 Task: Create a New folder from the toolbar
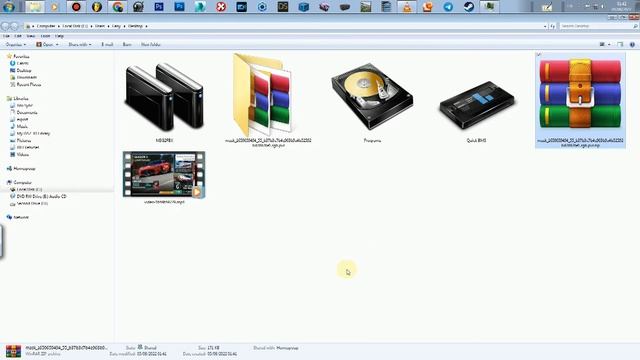coord(151,44)
